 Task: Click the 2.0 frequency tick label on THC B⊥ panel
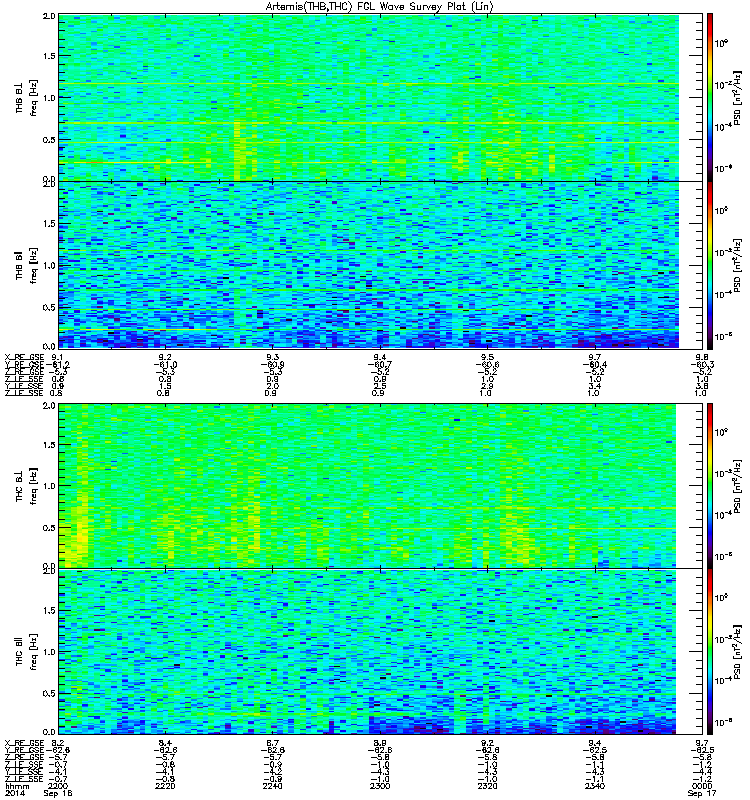tap(49, 406)
